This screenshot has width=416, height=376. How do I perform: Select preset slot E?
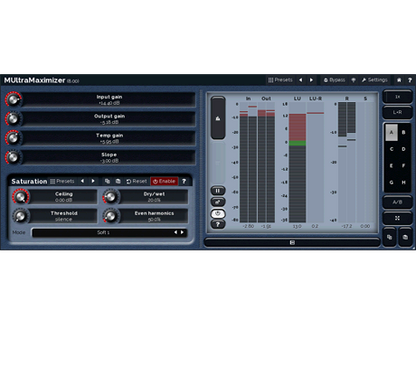coord(391,166)
